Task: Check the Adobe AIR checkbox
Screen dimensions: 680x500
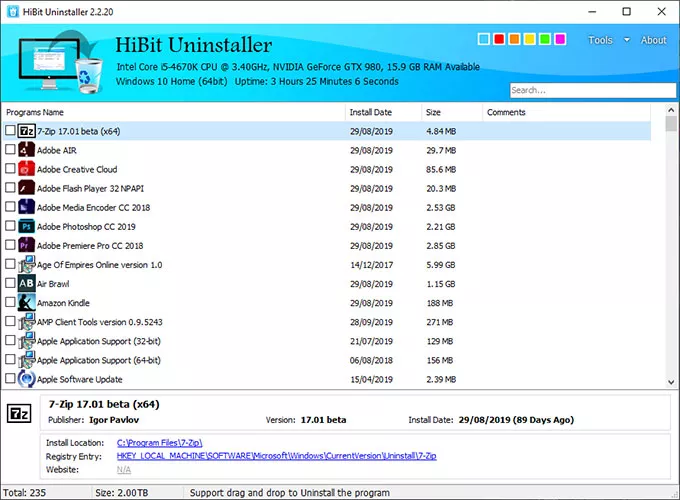Action: [10, 150]
